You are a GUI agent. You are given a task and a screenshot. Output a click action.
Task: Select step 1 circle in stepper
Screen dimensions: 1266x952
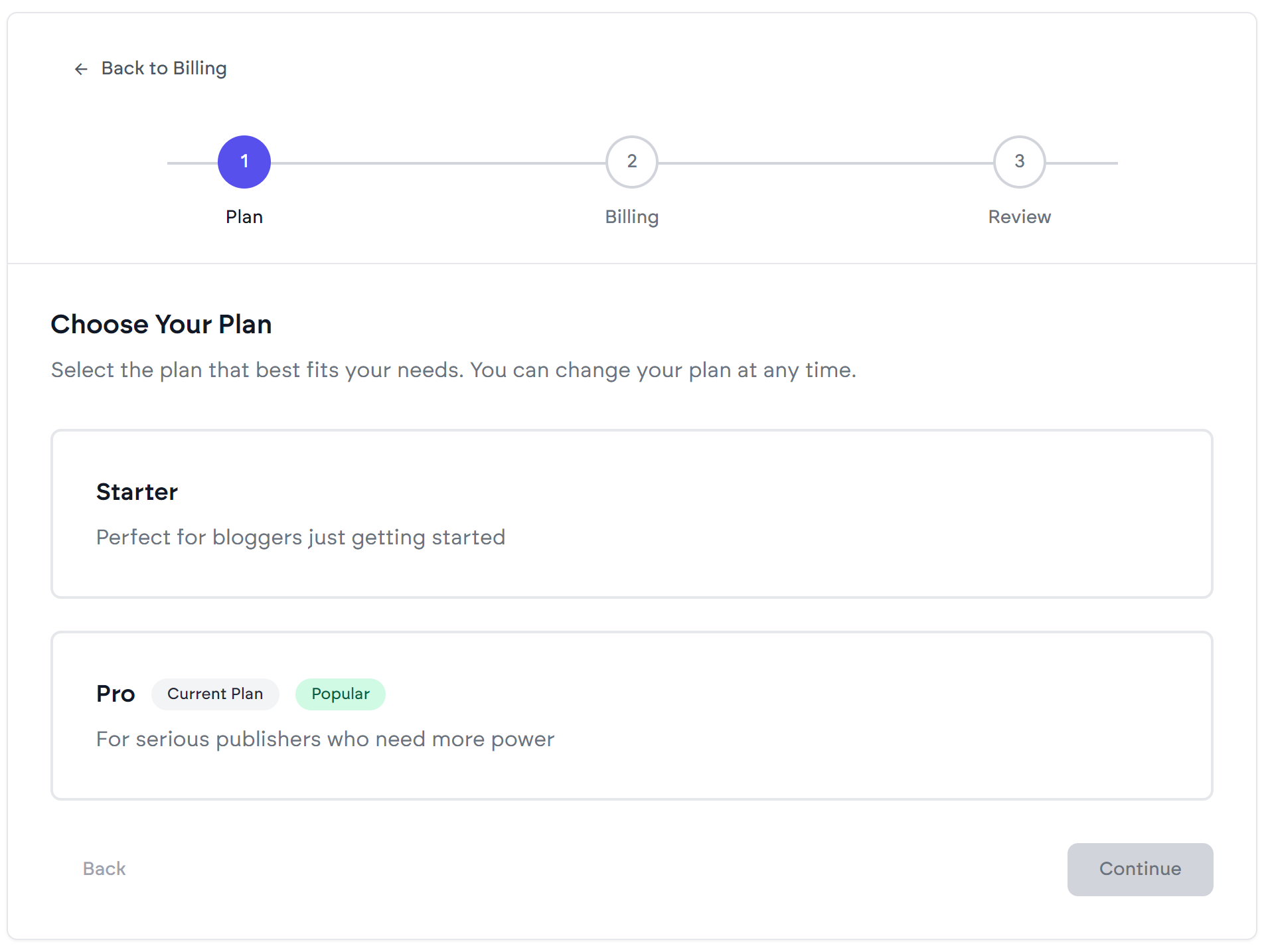tap(244, 162)
